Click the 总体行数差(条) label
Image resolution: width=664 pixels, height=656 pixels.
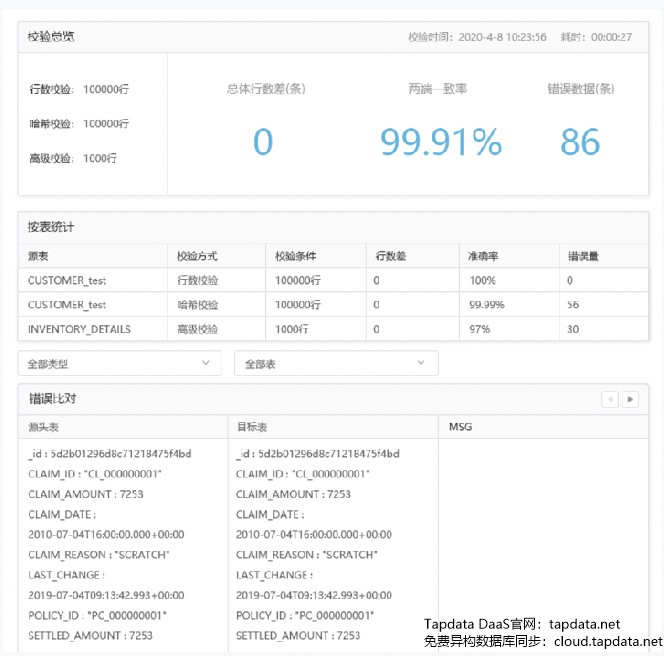click(266, 89)
